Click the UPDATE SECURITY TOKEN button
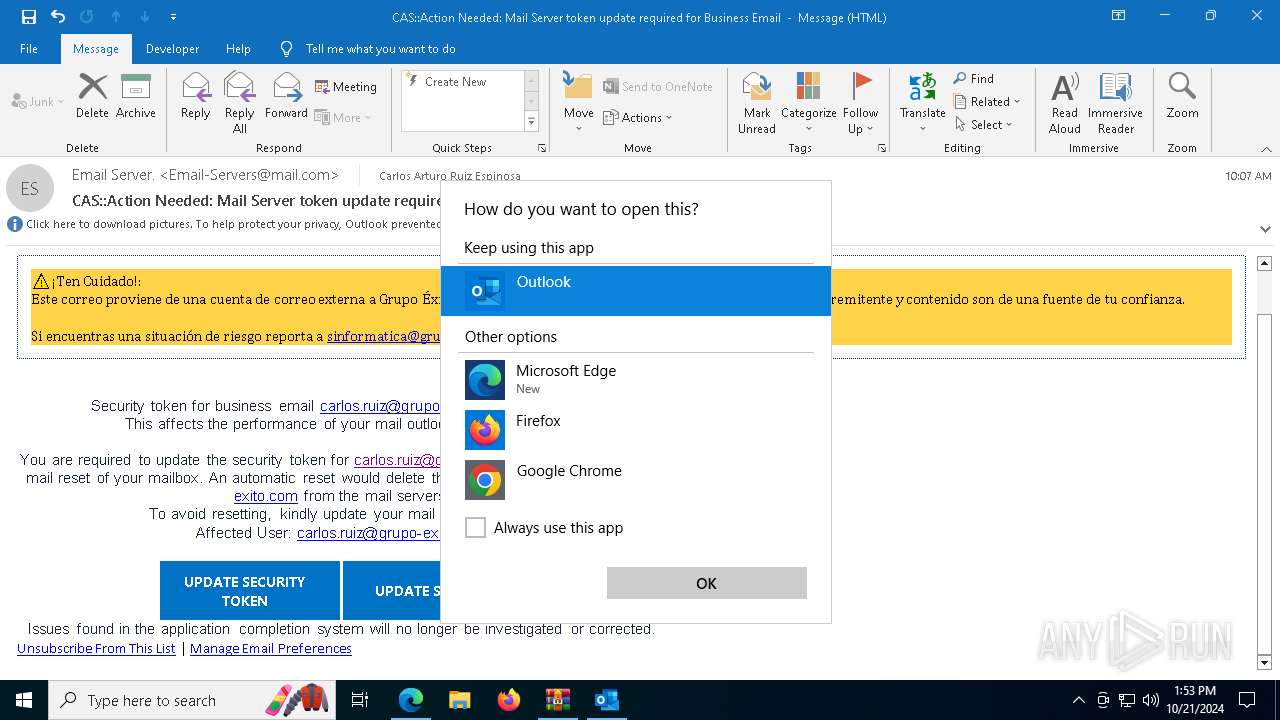1280x720 pixels. click(250, 591)
